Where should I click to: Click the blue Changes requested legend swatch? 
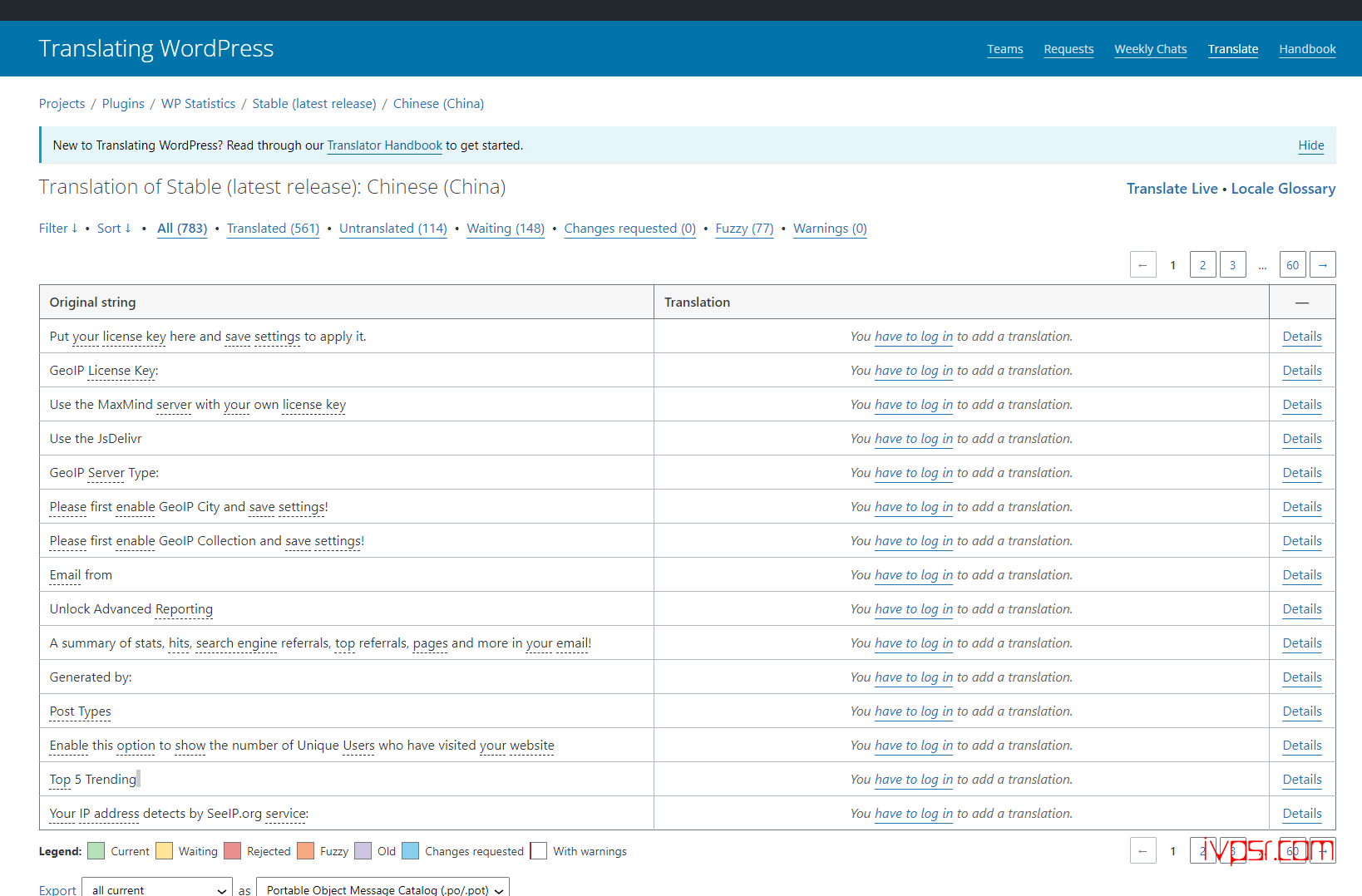[410, 851]
